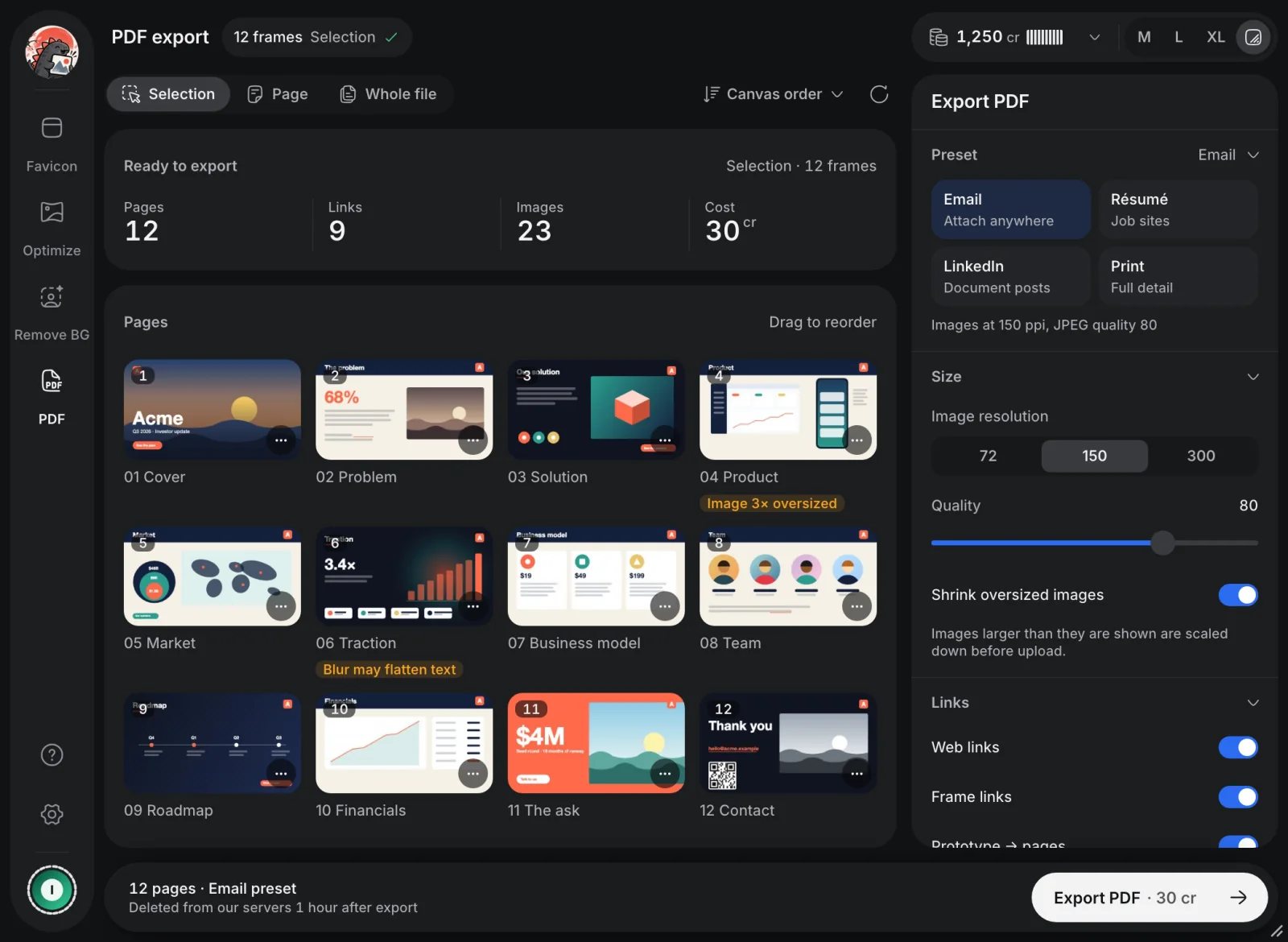
Task: Open the Remove BG tool
Action: [x=52, y=313]
